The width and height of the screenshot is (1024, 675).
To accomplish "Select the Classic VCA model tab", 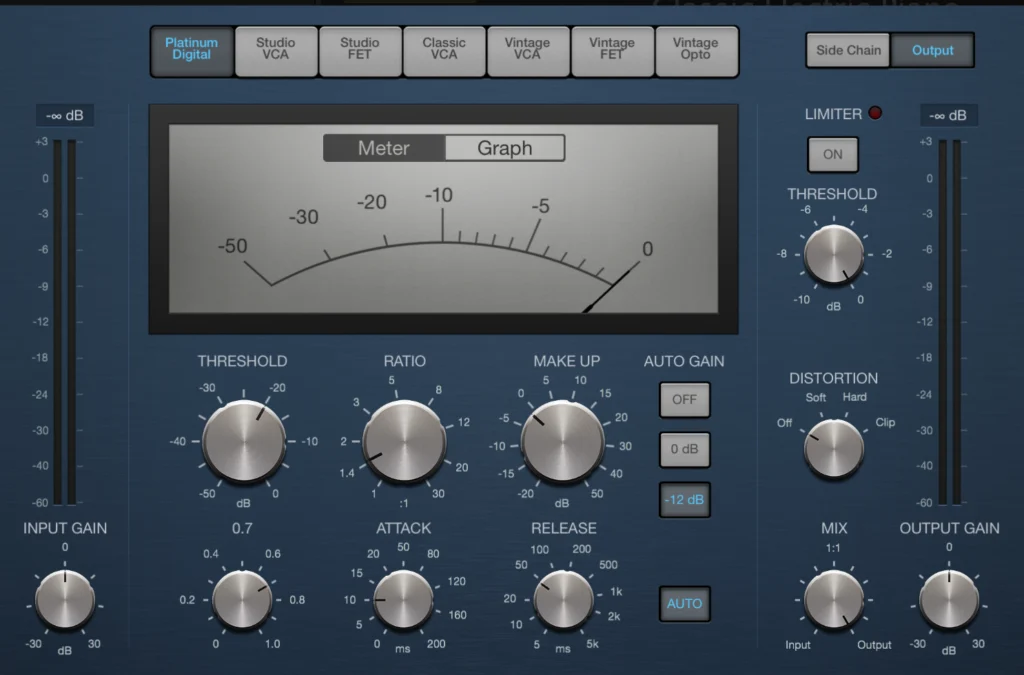I will point(444,52).
